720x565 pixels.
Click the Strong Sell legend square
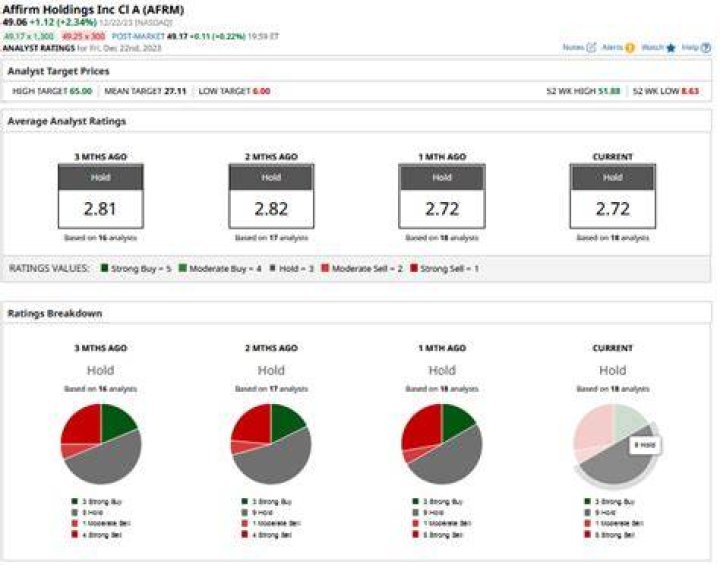[x=414, y=268]
